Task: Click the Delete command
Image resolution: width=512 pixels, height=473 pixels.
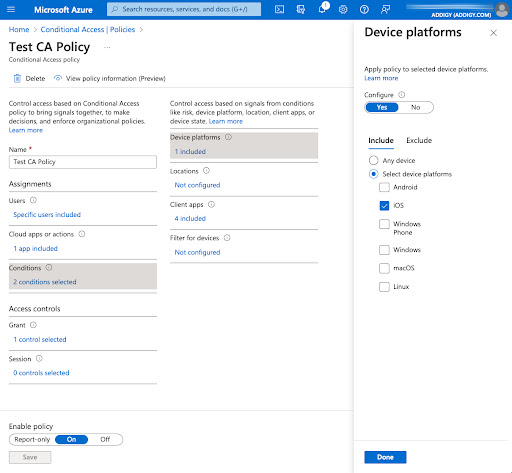Action: tap(29, 78)
